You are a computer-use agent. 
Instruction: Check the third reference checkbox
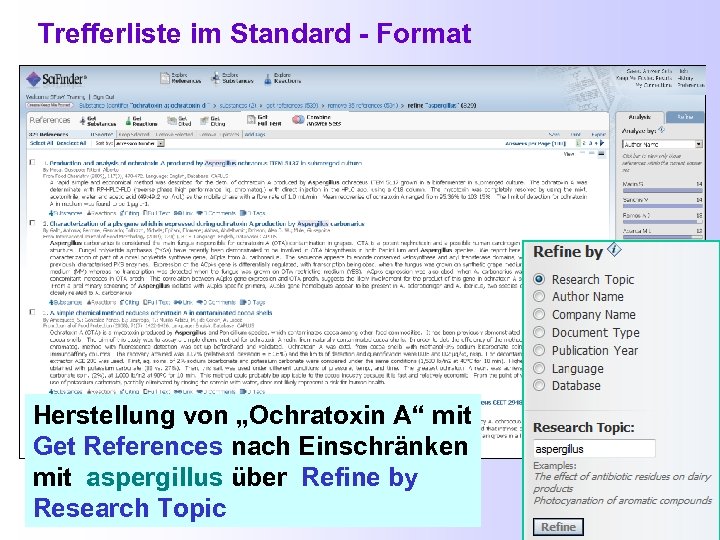[x=32, y=312]
